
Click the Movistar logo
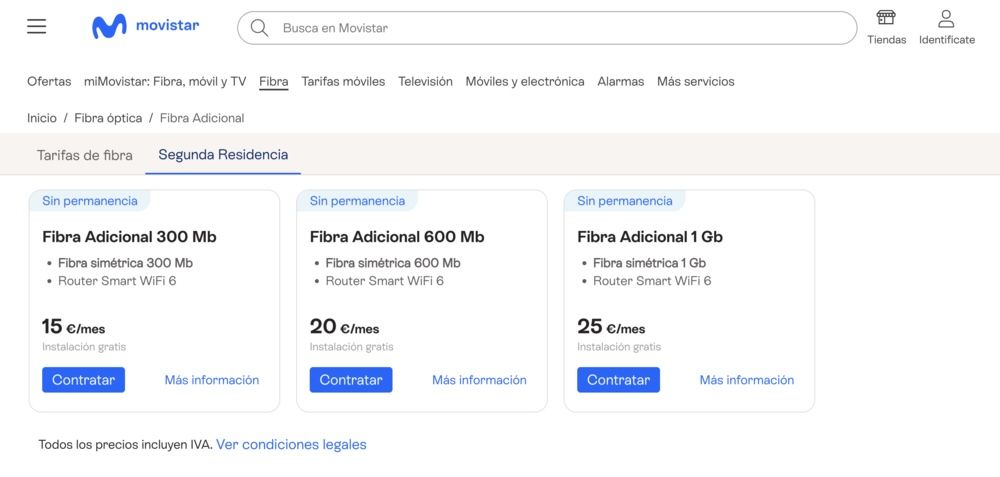[145, 26]
